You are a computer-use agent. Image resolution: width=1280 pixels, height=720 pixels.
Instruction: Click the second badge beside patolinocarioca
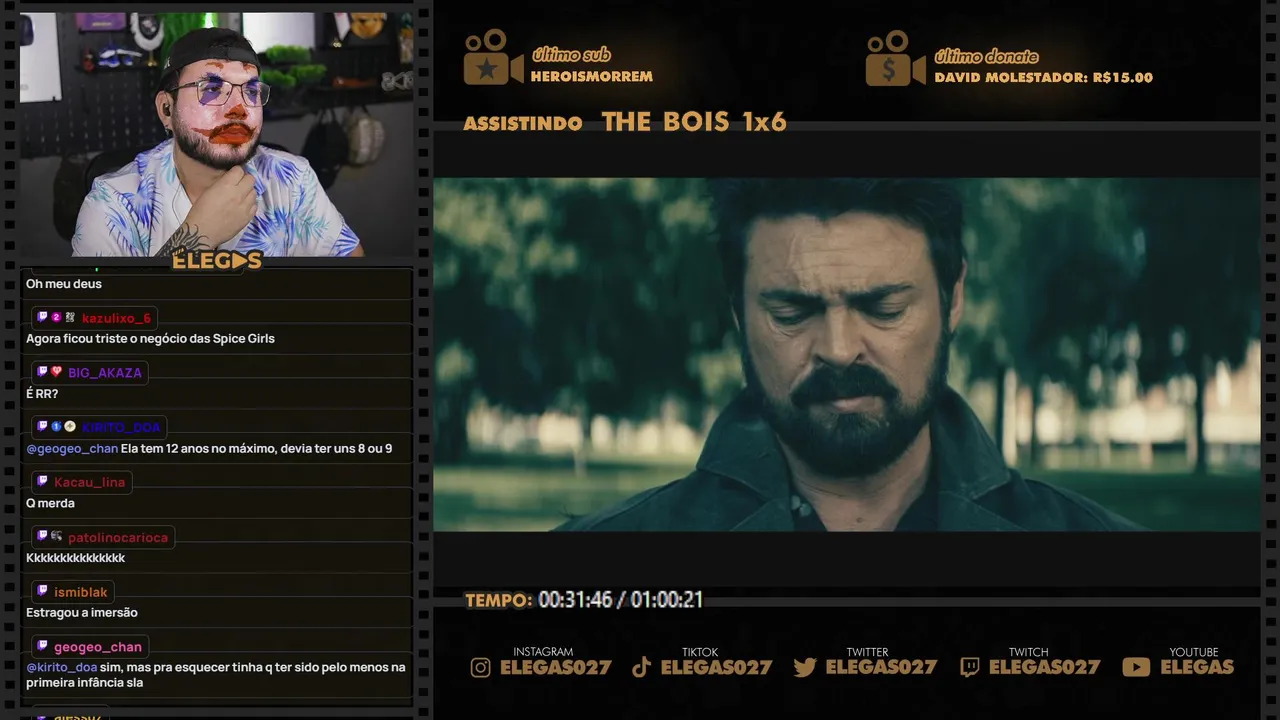tap(57, 536)
